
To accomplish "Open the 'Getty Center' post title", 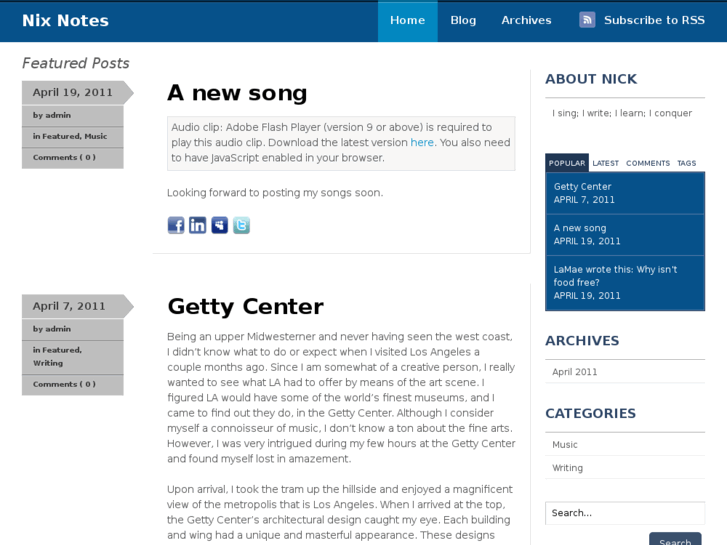I will point(246,307).
